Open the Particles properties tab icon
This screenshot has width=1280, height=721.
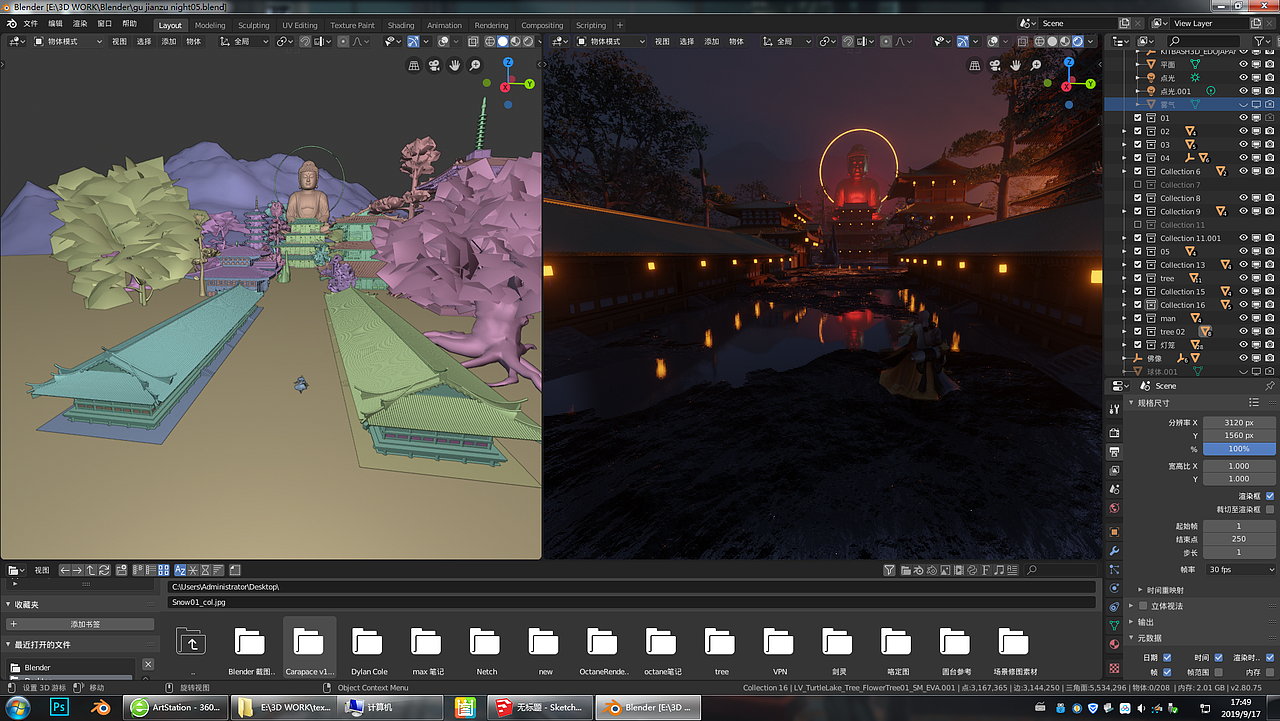(1115, 569)
